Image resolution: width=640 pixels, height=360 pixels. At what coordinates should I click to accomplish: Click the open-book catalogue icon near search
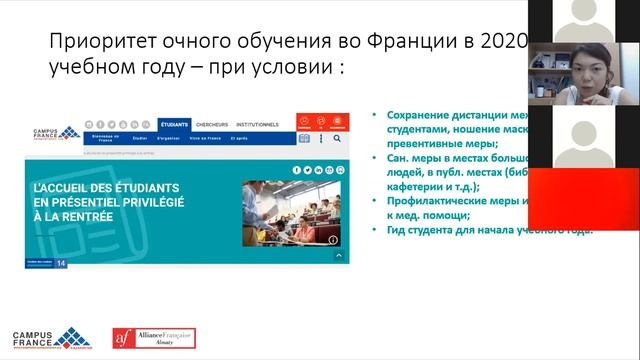click(304, 139)
